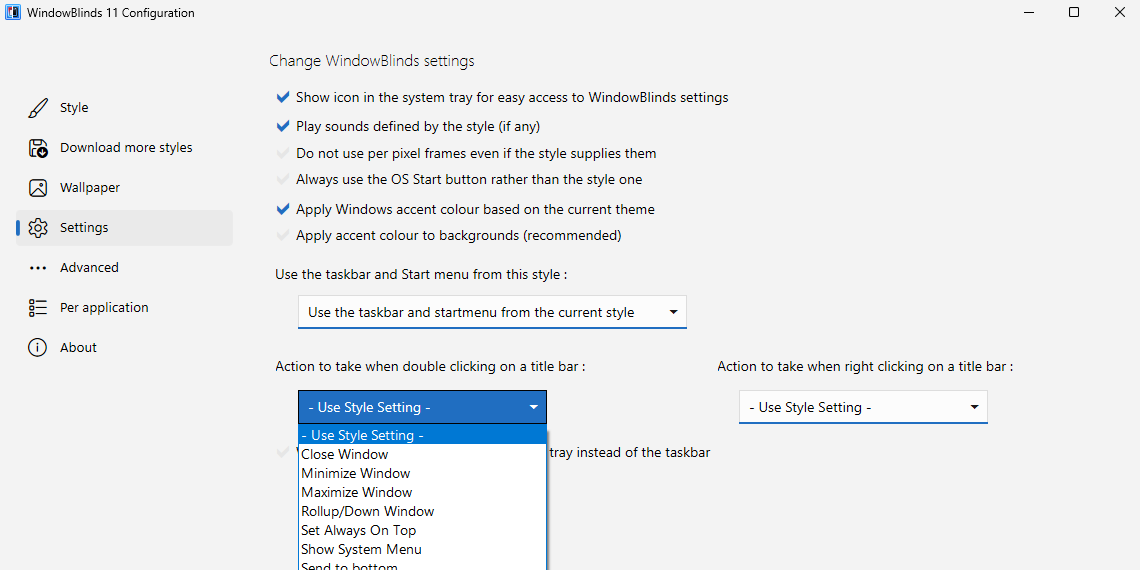Click the Advanced three-dots icon
Image resolution: width=1140 pixels, height=570 pixels.
[38, 268]
